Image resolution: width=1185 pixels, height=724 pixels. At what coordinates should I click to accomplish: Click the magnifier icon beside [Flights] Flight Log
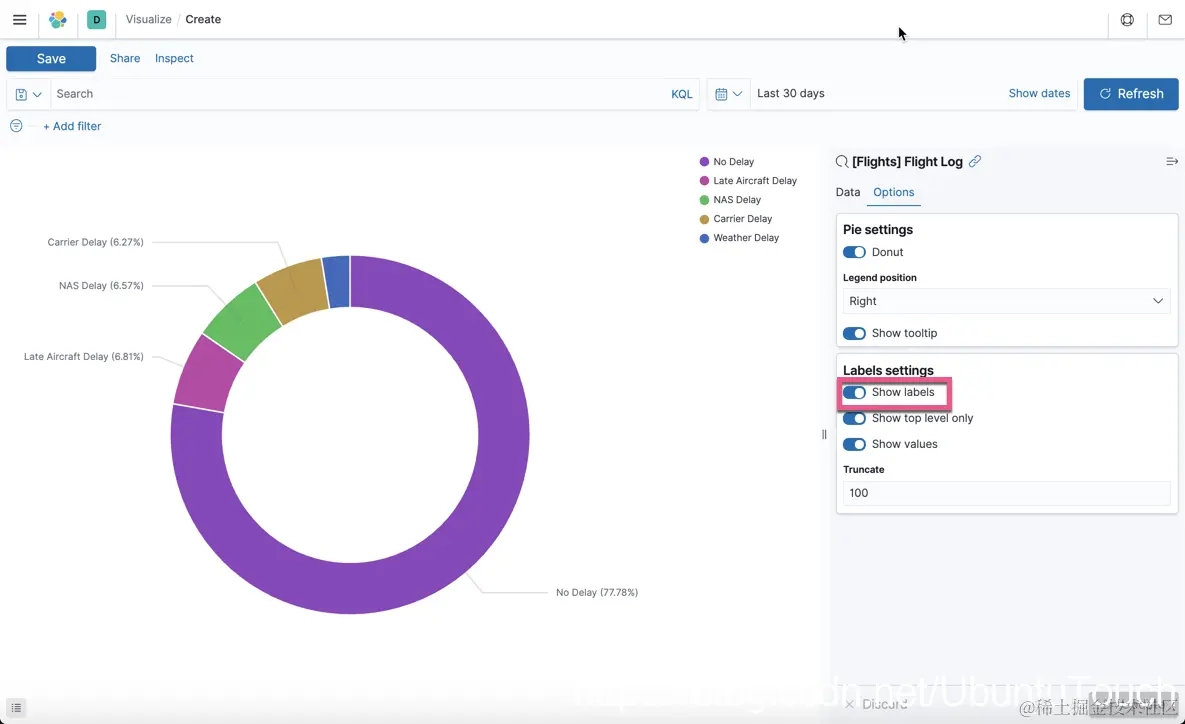click(842, 162)
